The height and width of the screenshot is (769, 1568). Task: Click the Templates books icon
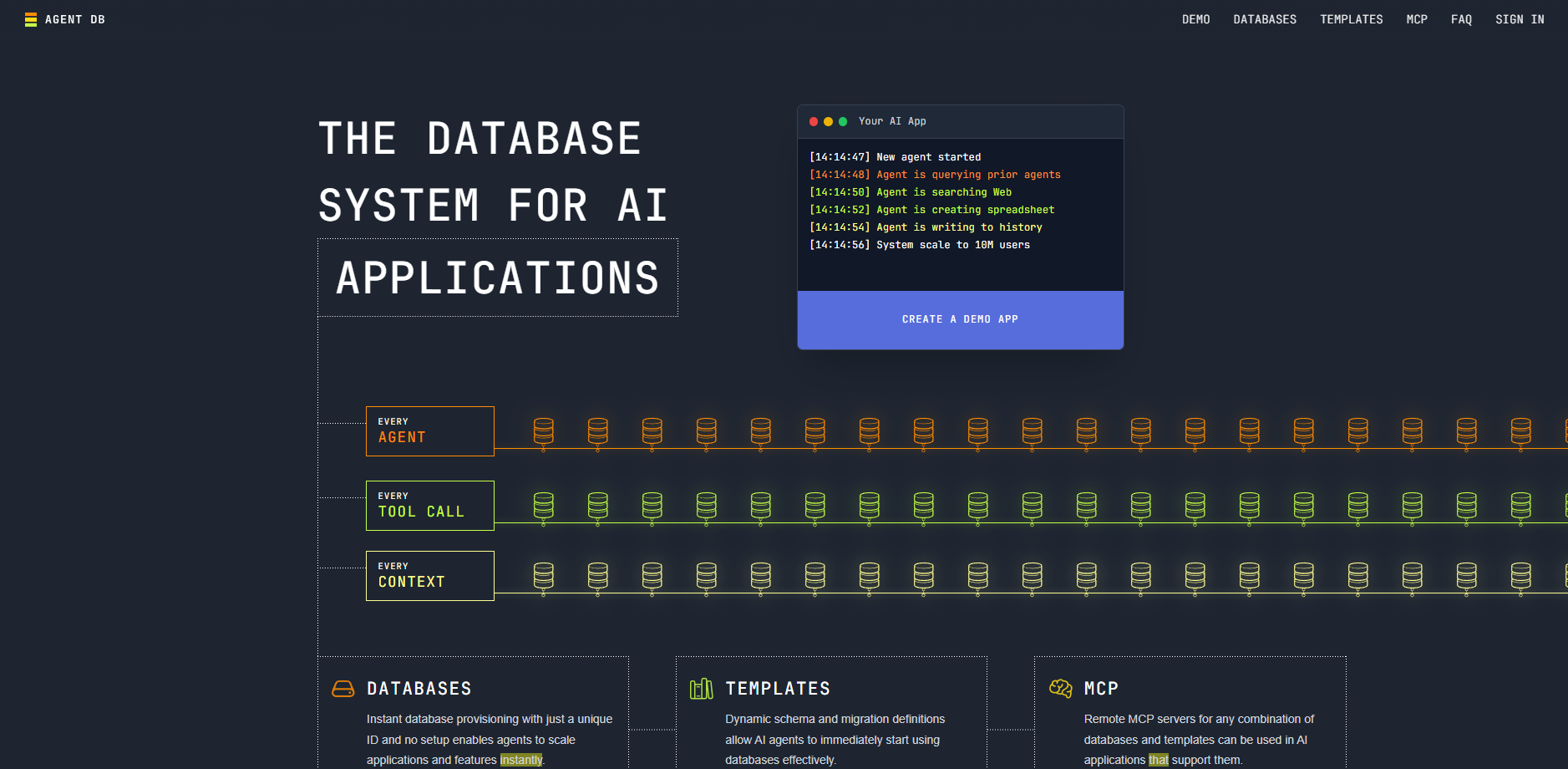[701, 689]
